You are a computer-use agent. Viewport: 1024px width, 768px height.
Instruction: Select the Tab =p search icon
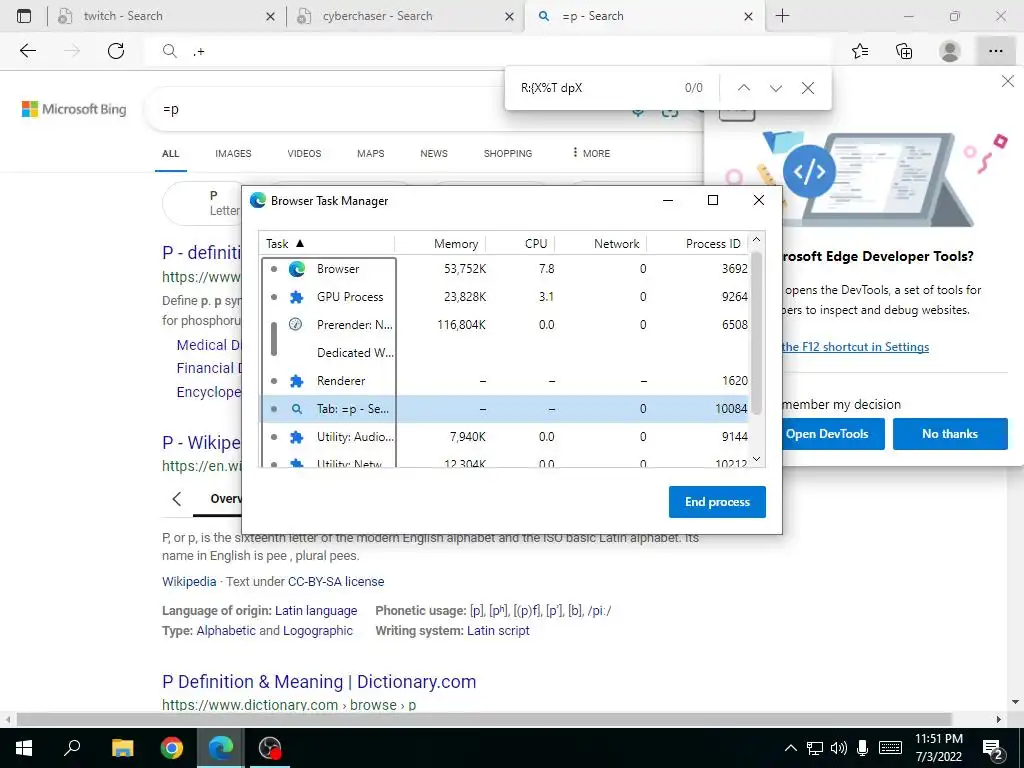[296, 409]
